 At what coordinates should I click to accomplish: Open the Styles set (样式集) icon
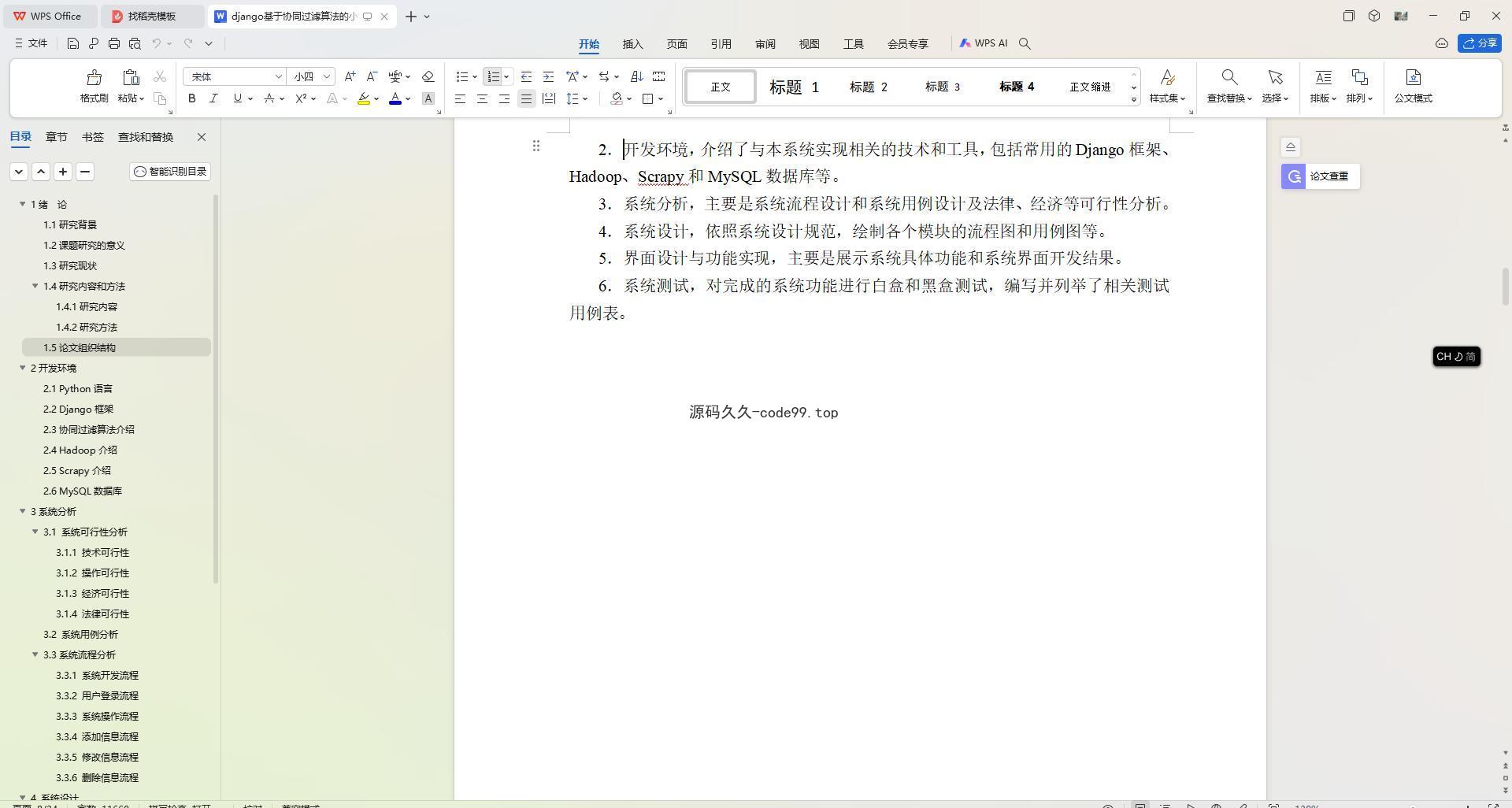[x=1167, y=77]
